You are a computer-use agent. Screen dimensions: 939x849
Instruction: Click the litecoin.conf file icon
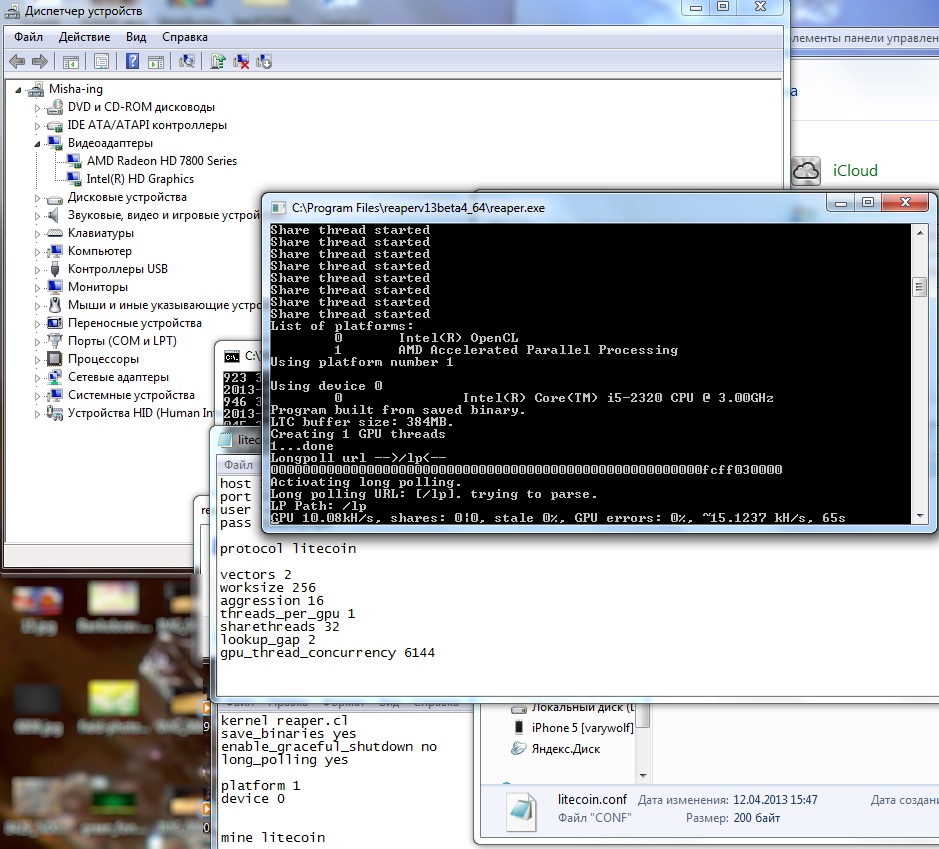tap(521, 812)
